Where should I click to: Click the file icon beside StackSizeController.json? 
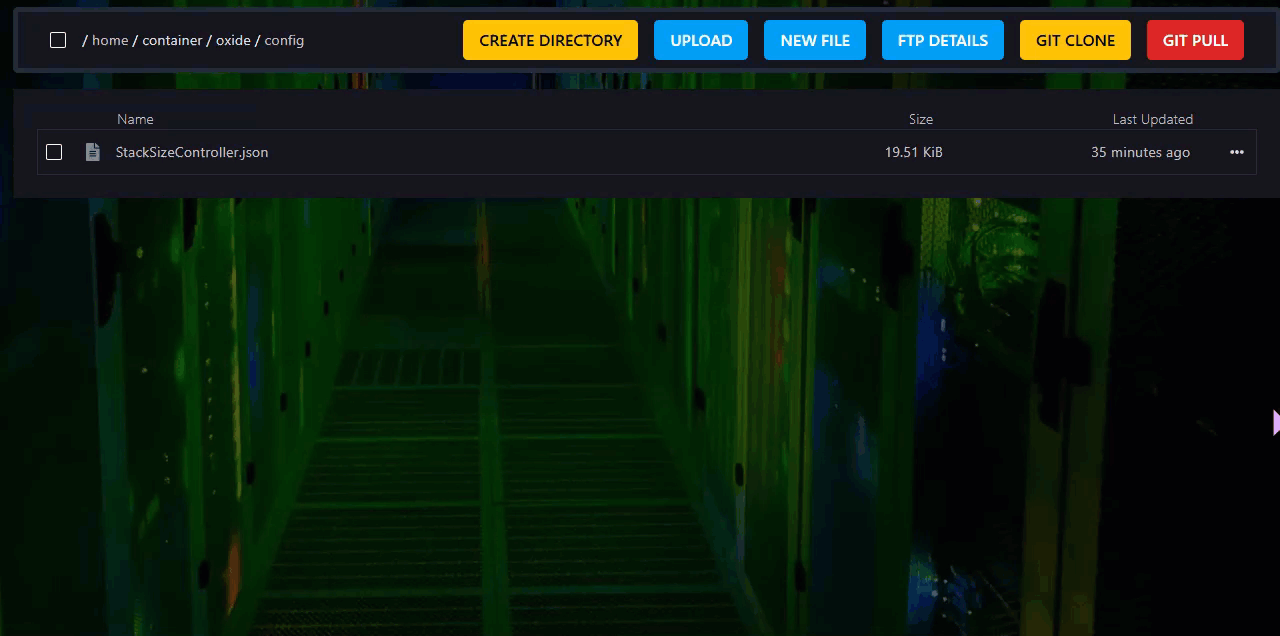click(x=93, y=152)
